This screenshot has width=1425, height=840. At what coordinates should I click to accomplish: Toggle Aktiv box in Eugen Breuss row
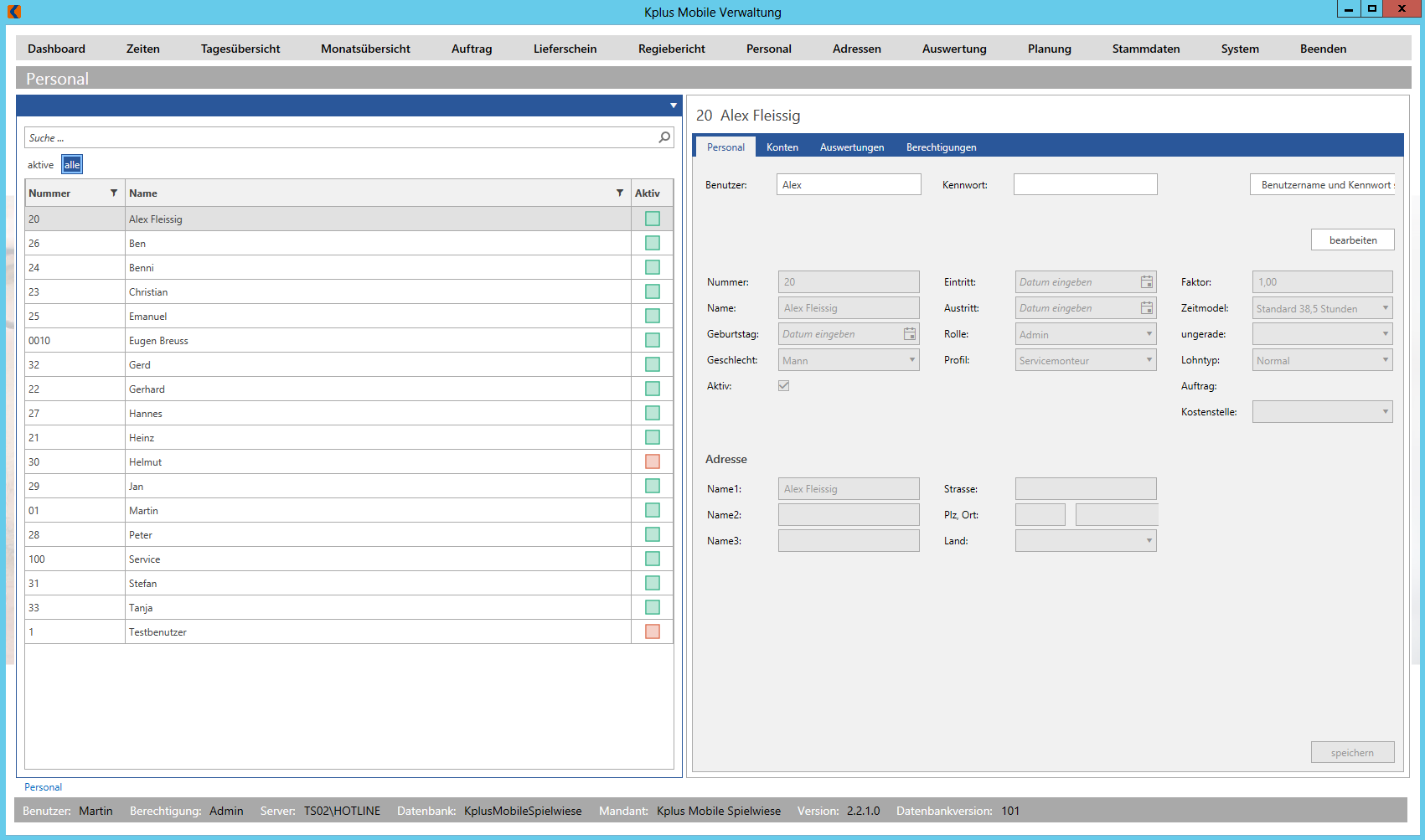(x=653, y=340)
